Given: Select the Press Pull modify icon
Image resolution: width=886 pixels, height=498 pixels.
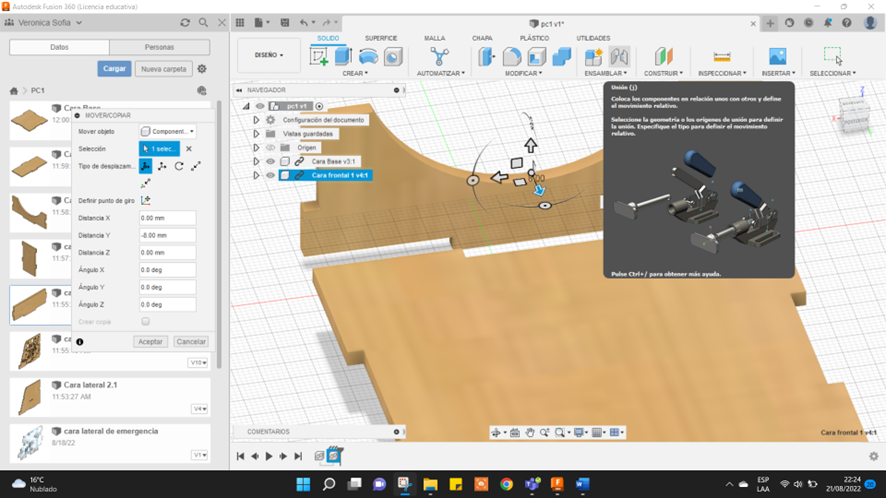Looking at the screenshot, I should [487, 57].
